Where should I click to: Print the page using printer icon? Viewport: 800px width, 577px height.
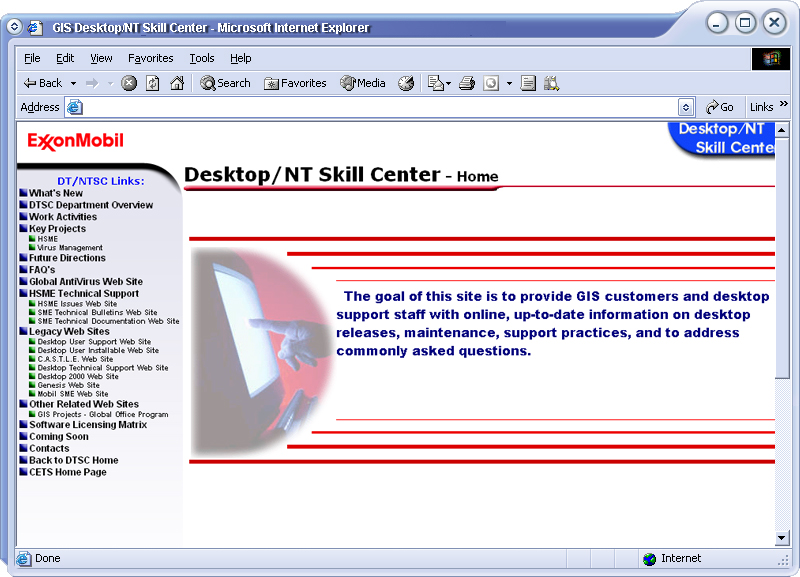click(467, 83)
